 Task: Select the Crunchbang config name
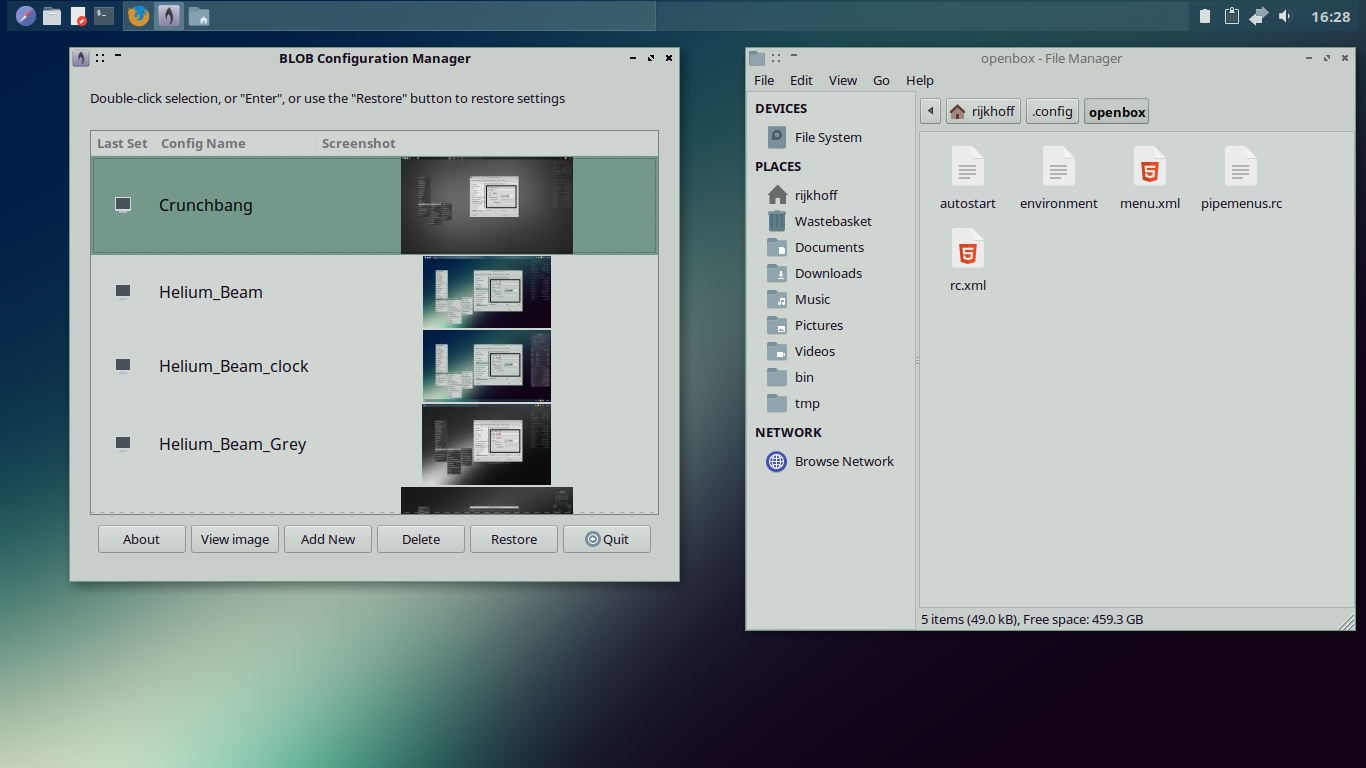coord(205,205)
